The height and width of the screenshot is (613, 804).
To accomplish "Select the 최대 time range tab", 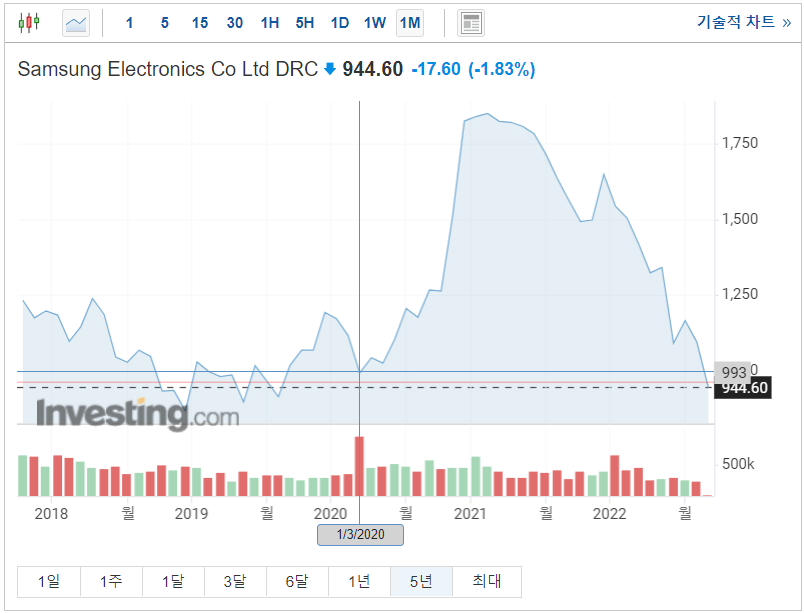I will tap(487, 581).
